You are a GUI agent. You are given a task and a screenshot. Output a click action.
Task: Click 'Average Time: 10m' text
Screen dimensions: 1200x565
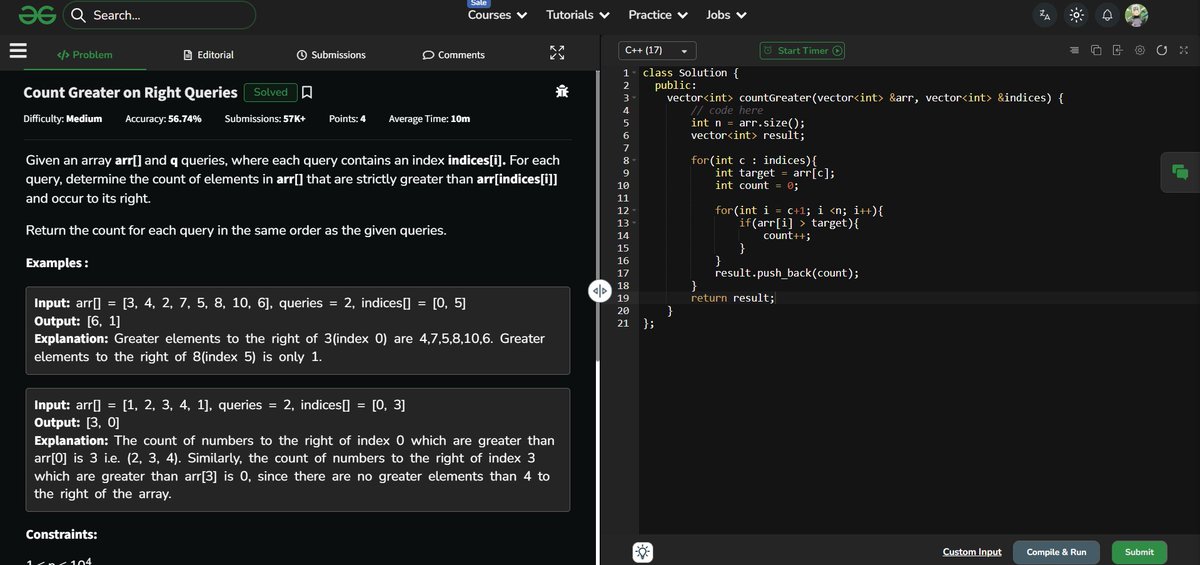(x=429, y=119)
